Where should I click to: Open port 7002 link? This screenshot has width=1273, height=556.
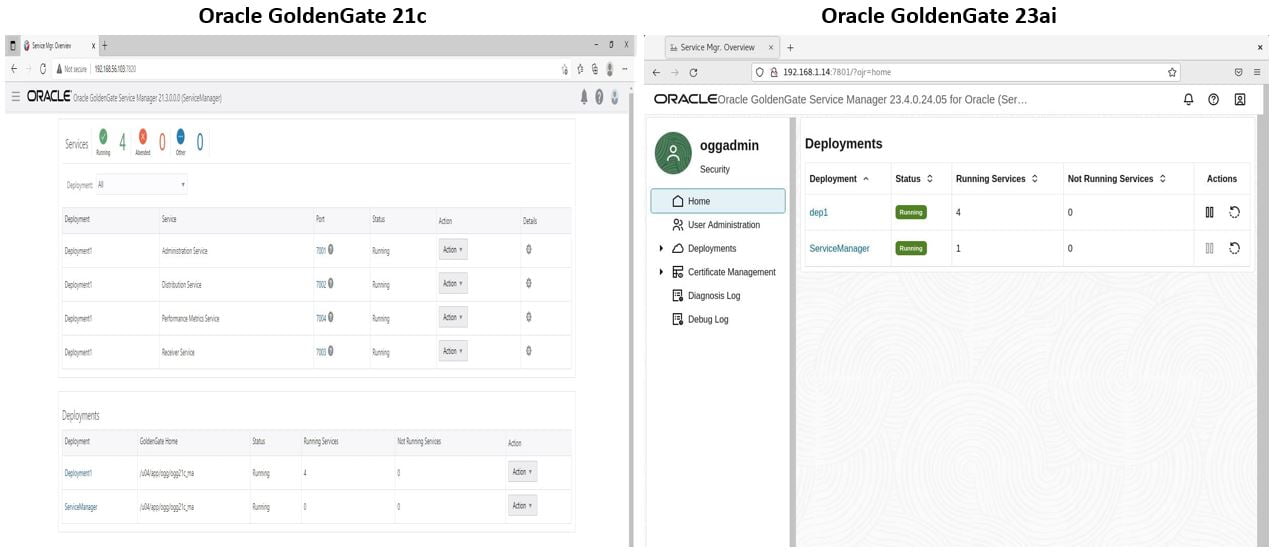(x=320, y=284)
